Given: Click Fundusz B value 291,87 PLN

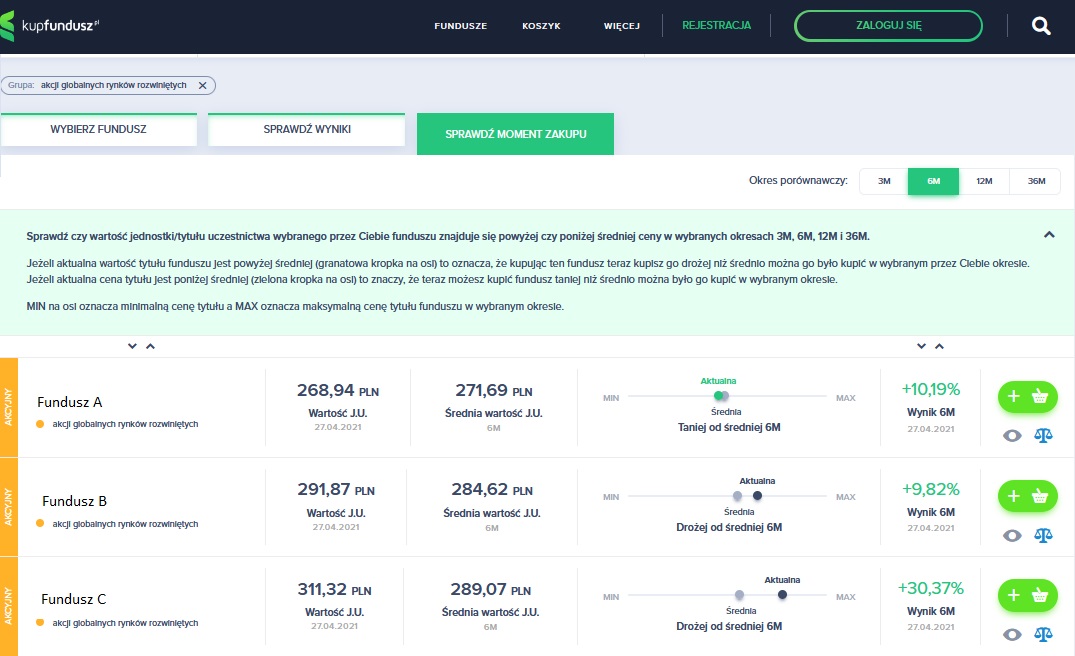Looking at the screenshot, I should (336, 489).
